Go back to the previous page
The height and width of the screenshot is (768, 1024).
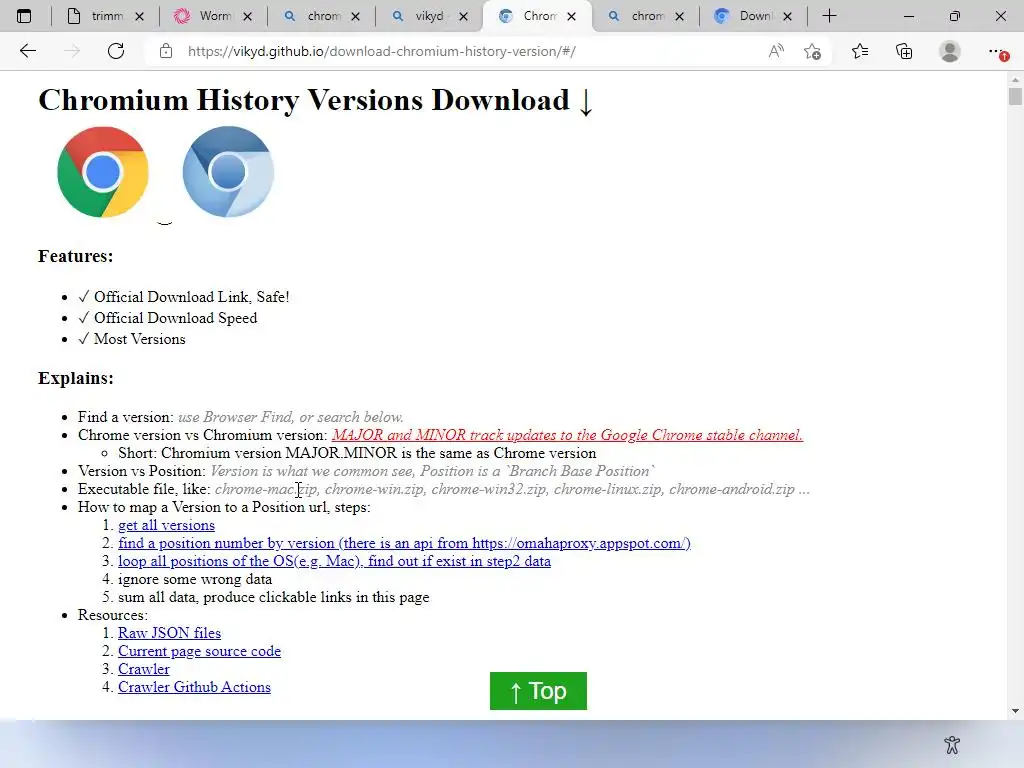27,51
